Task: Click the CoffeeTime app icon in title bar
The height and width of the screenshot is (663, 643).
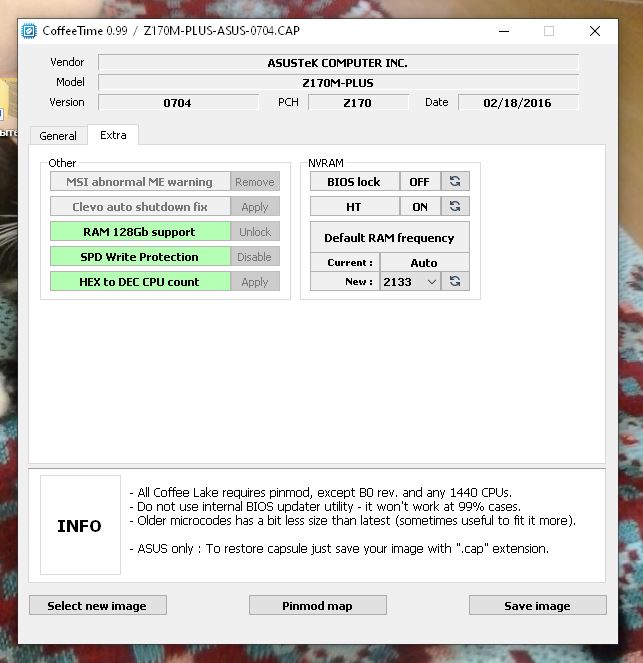Action: point(29,31)
